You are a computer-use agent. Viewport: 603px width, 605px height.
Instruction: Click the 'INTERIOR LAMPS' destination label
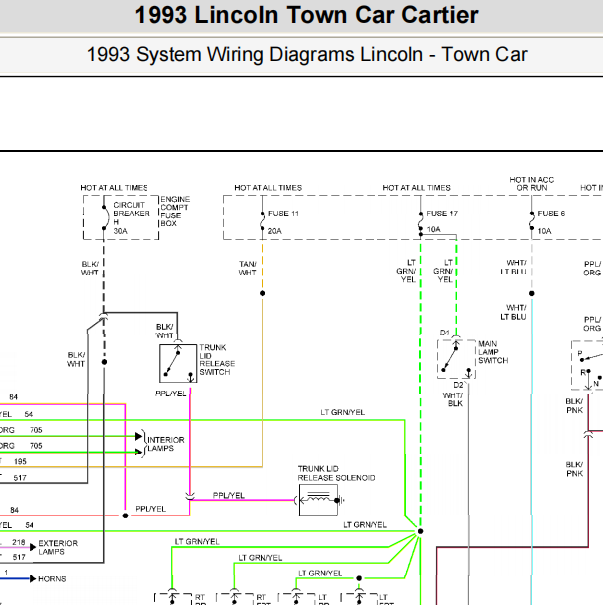(x=166, y=444)
